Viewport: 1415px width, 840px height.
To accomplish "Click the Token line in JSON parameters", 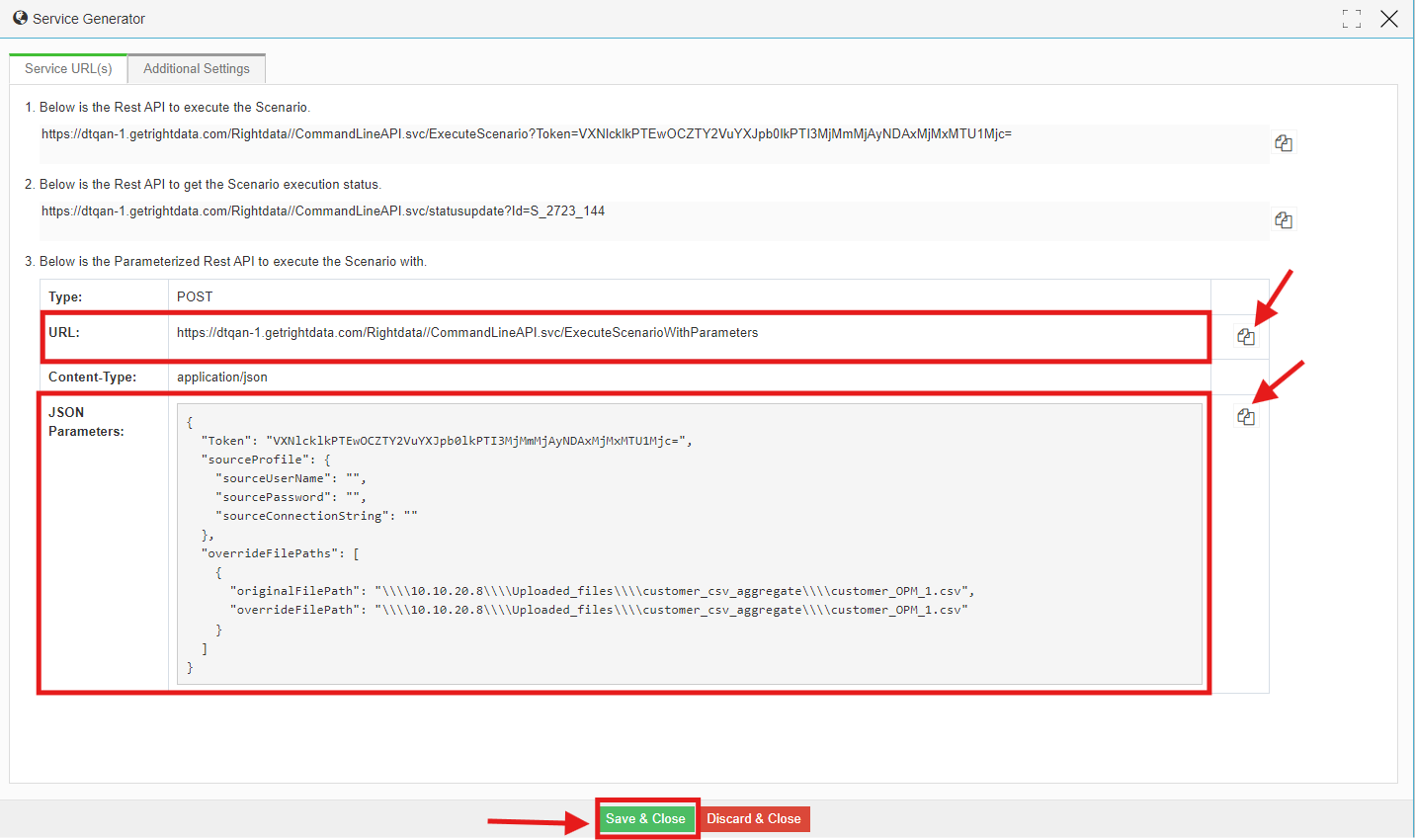I will (447, 441).
